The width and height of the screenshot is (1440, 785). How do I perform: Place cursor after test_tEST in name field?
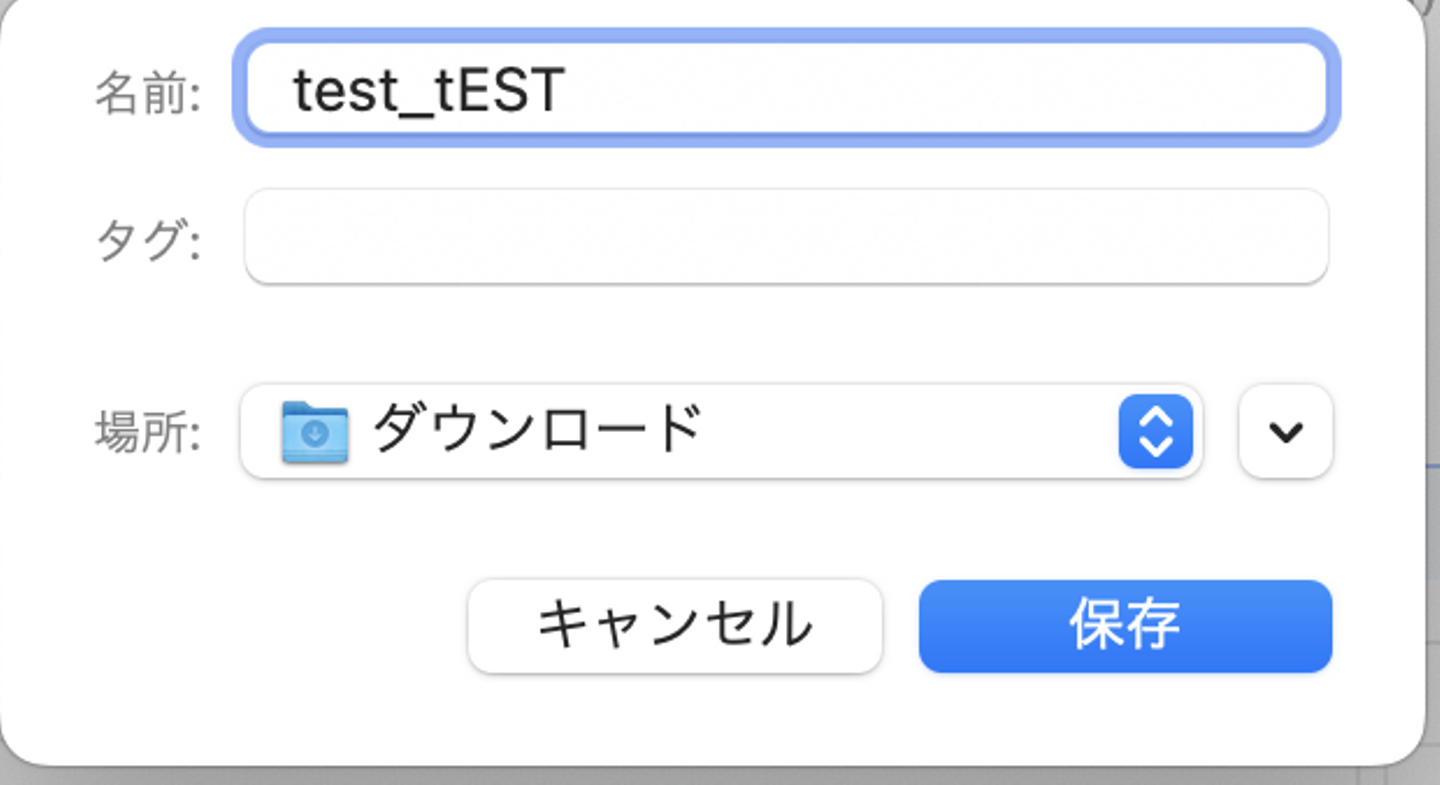click(x=570, y=91)
